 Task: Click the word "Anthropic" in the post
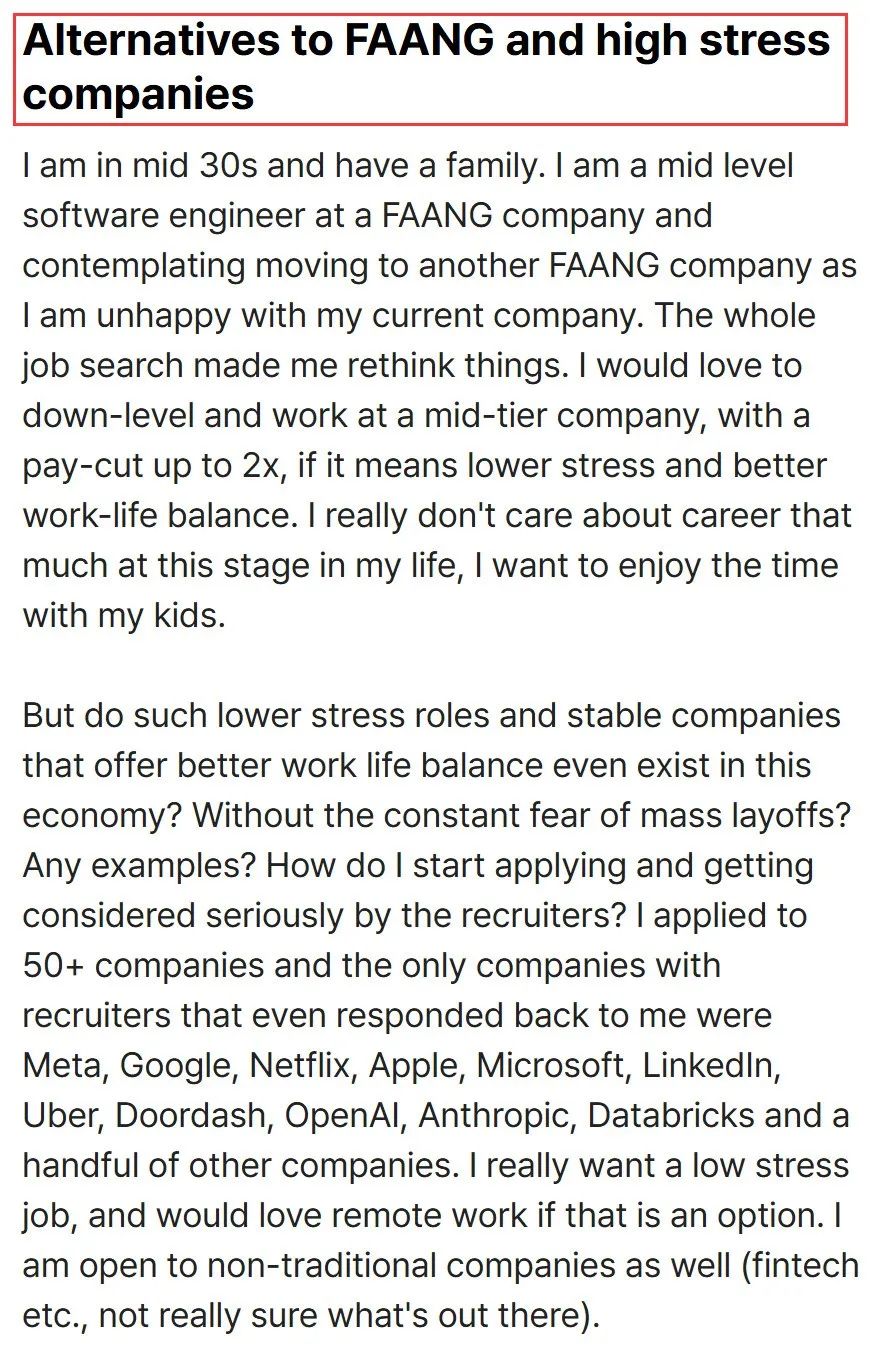(498, 1115)
